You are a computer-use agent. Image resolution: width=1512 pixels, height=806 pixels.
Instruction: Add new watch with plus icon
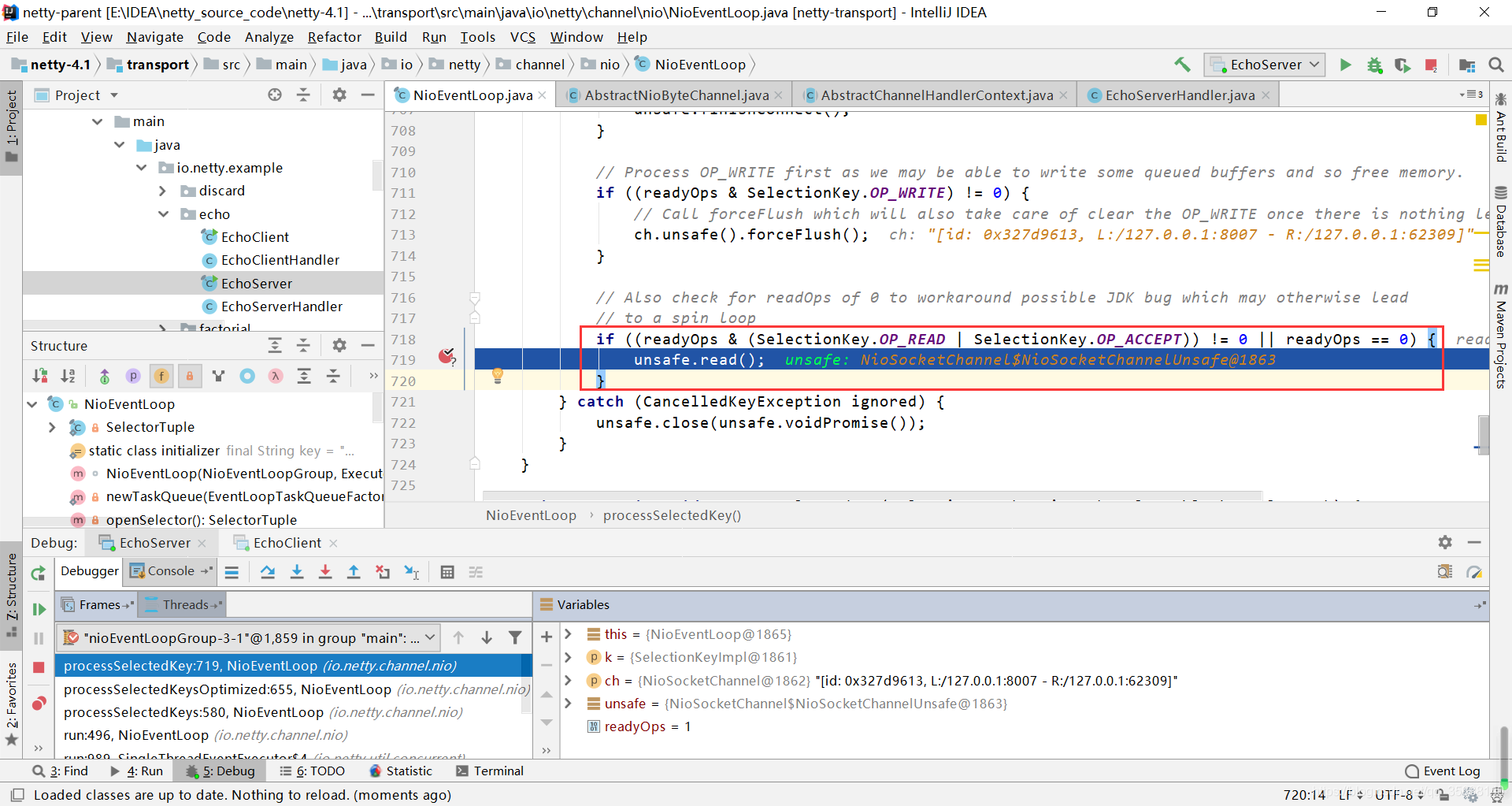[x=547, y=637]
